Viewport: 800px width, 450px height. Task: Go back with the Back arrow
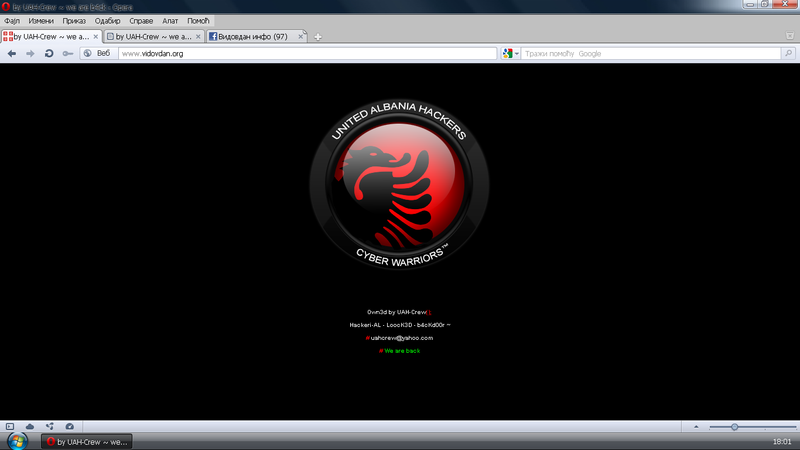tap(12, 54)
